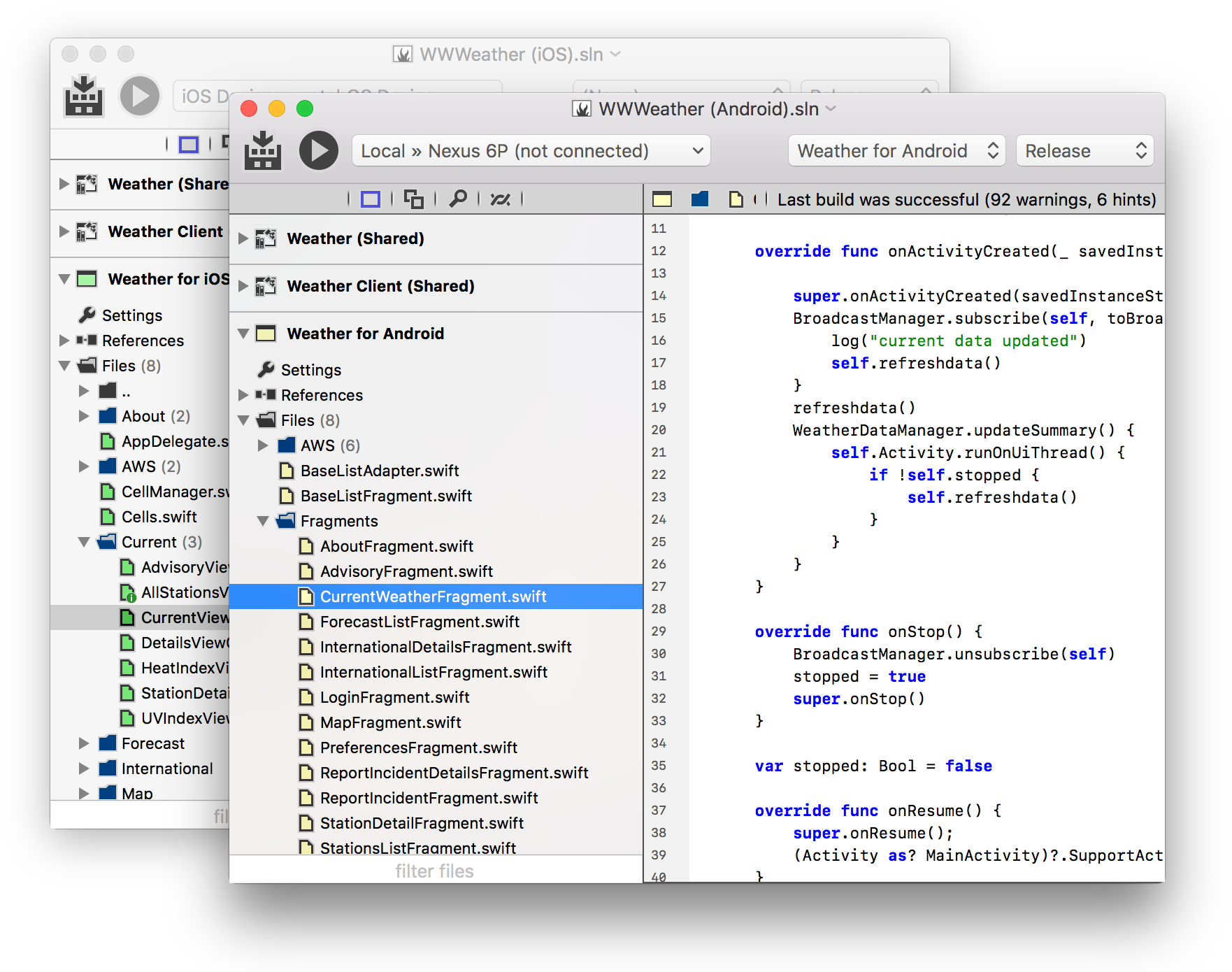Image resolution: width=1232 pixels, height=972 pixels.
Task: Open InternationalListFragment.swift
Action: coord(434,672)
